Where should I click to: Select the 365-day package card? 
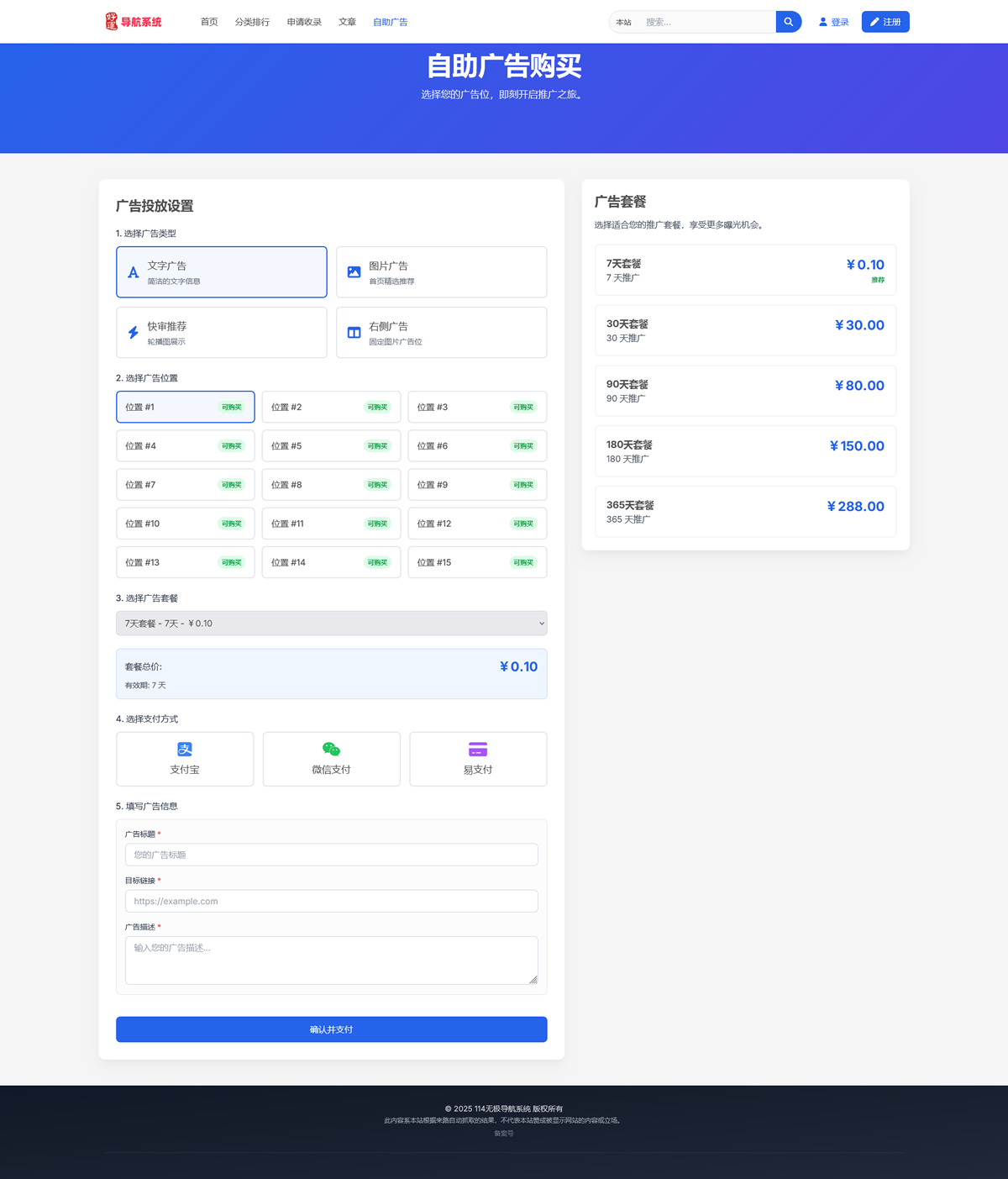coord(745,512)
